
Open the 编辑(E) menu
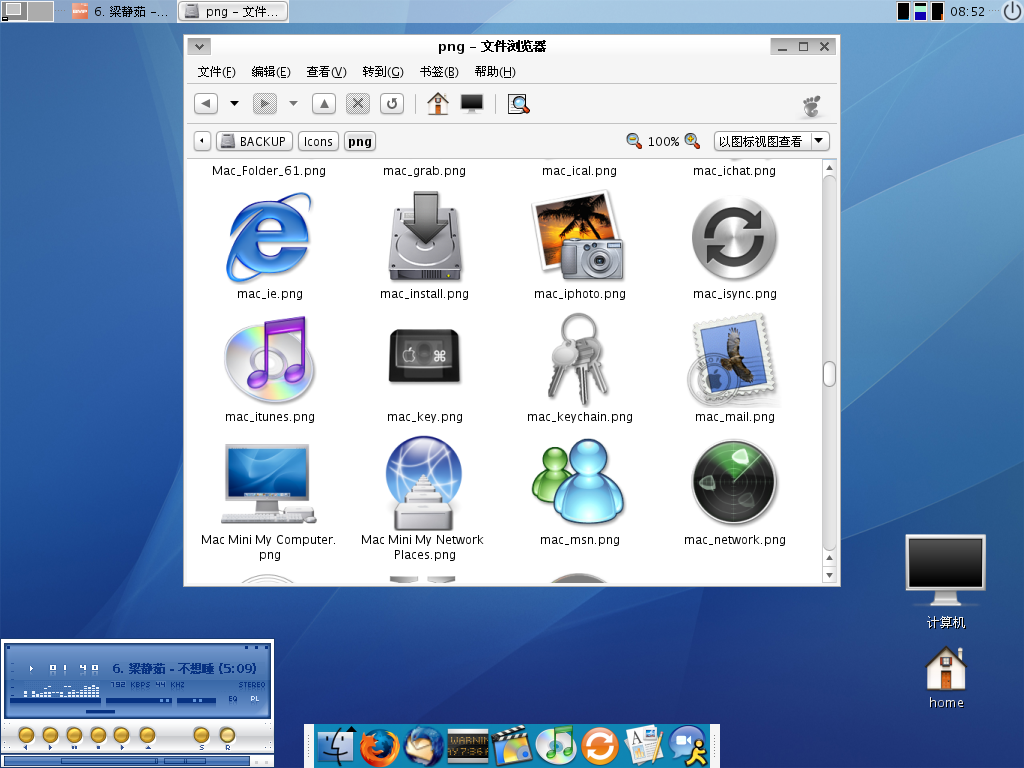point(271,72)
